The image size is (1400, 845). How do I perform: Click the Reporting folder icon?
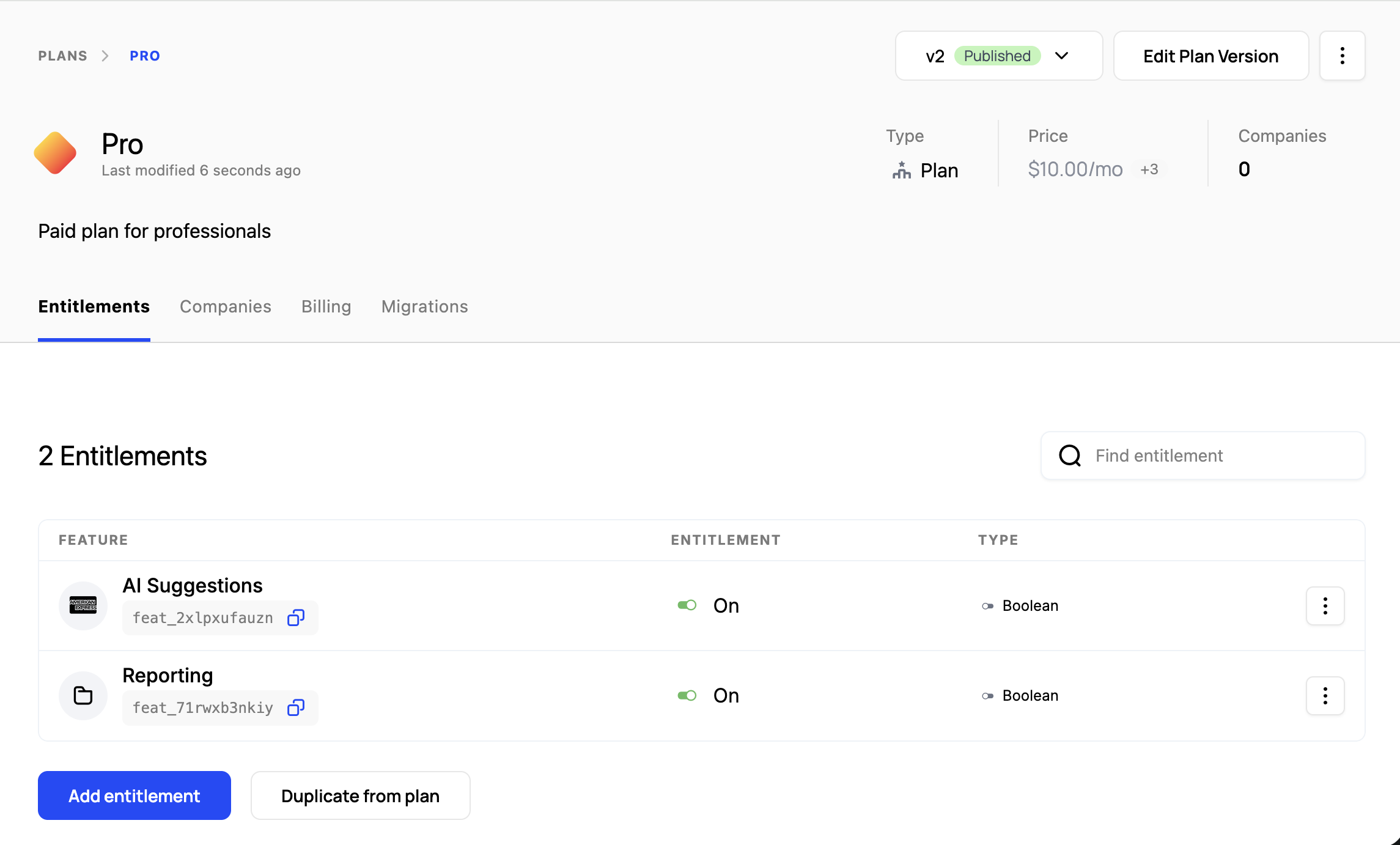[83, 695]
